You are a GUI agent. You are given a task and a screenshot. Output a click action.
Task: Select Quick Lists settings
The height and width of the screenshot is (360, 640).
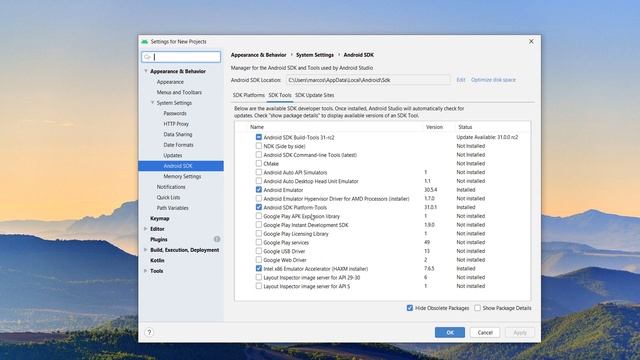pyautogui.click(x=169, y=198)
